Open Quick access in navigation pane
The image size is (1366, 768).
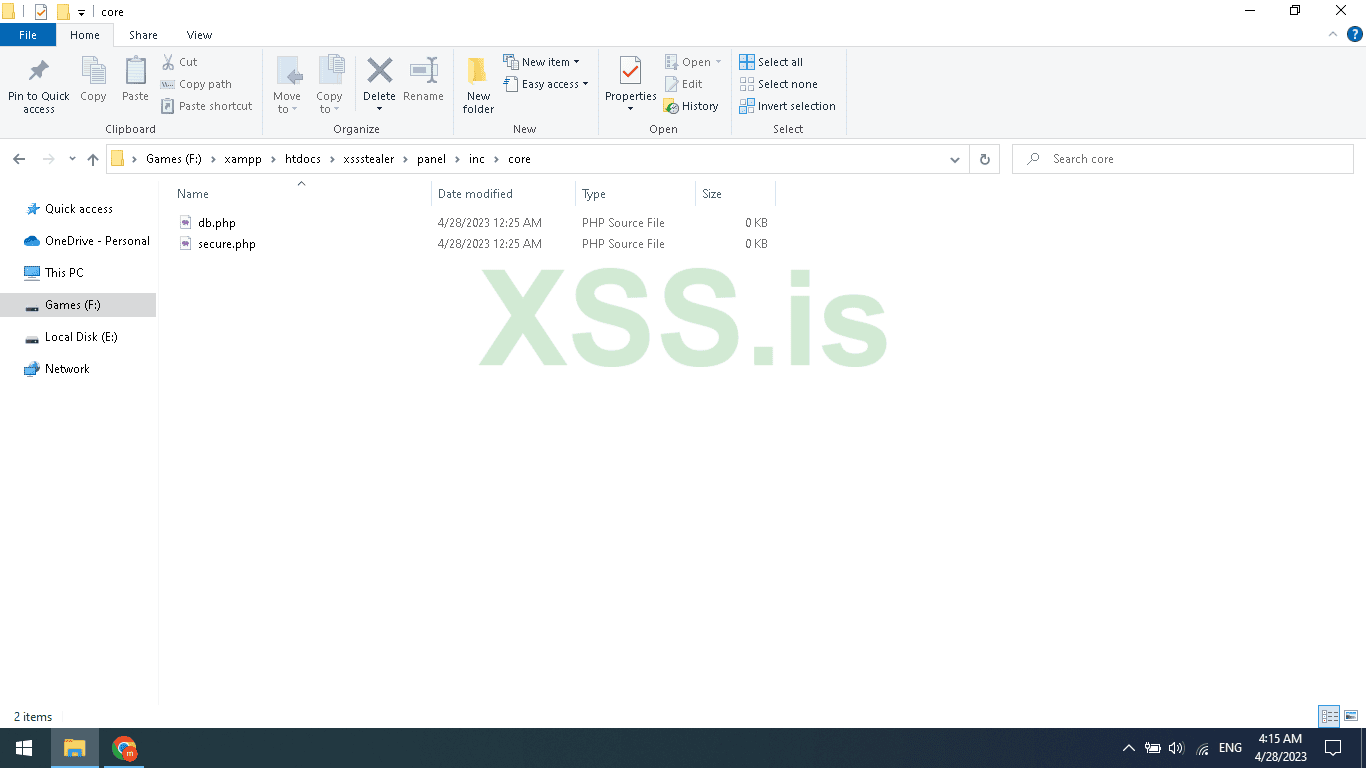point(78,209)
